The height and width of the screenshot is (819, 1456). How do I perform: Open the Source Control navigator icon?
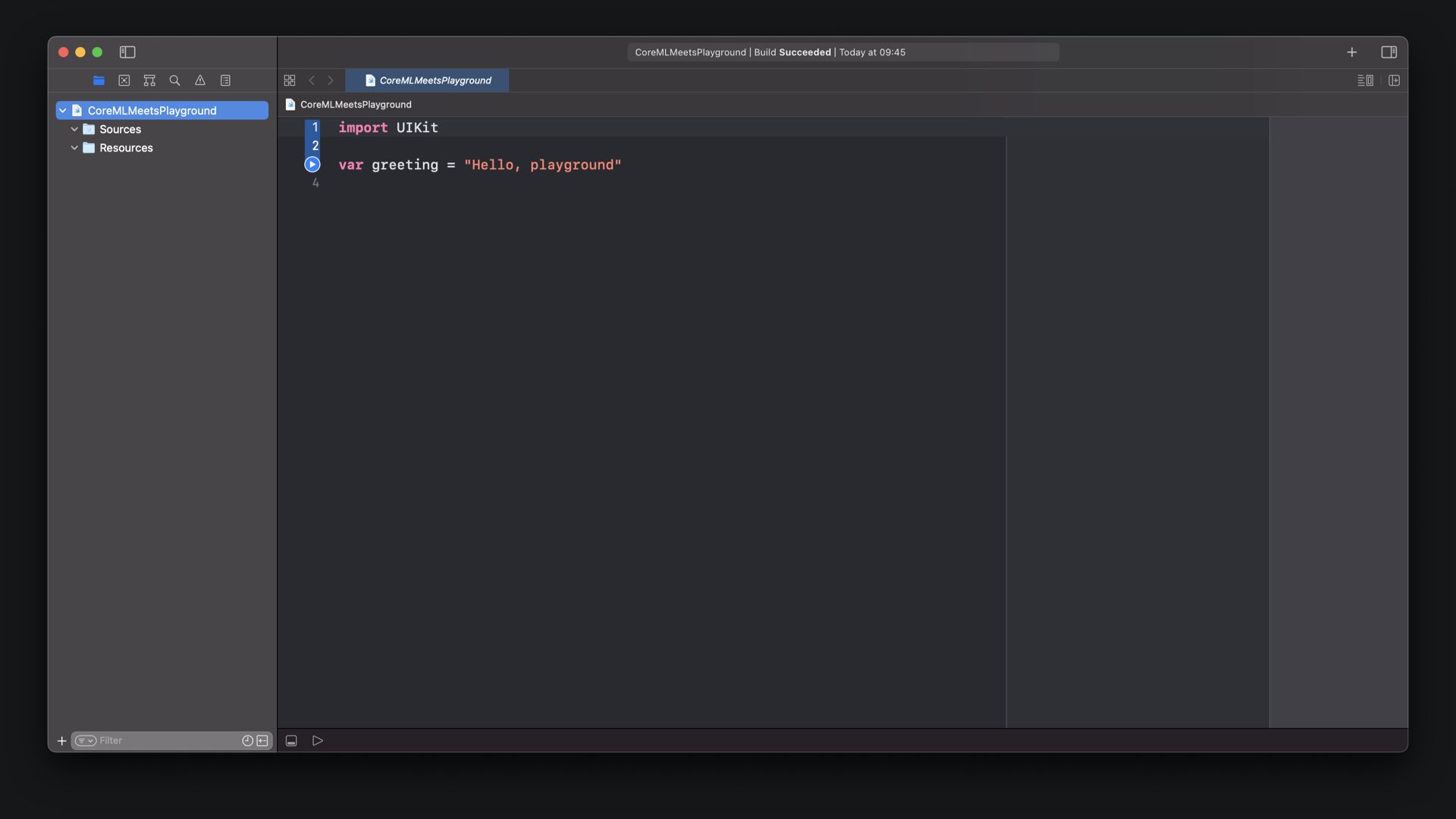[x=124, y=80]
